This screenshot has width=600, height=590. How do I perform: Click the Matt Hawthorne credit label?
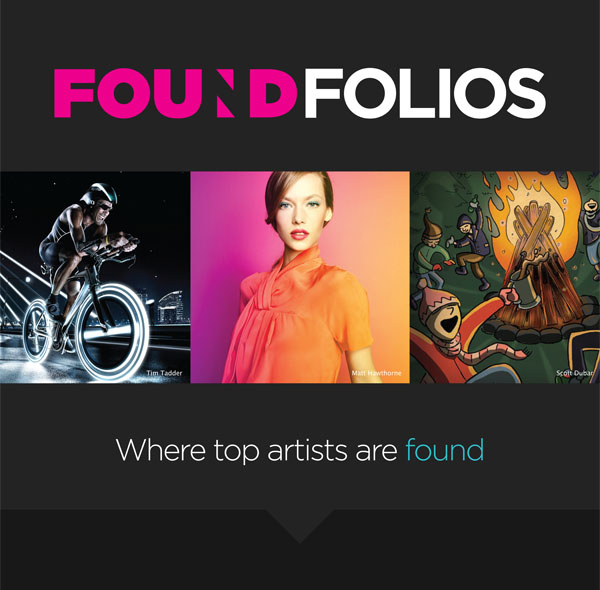pos(377,373)
